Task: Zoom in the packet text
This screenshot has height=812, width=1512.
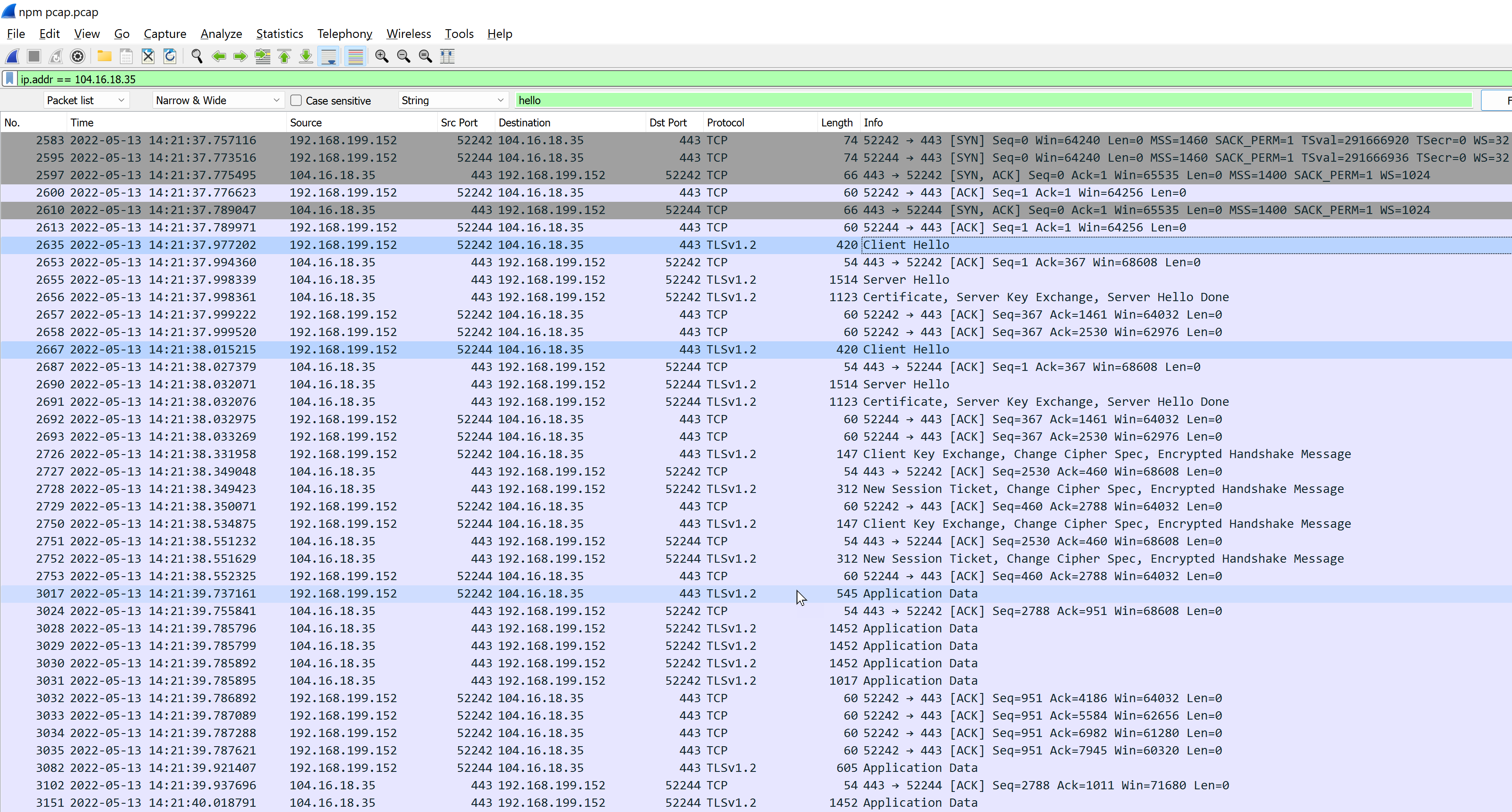Action: tap(381, 56)
